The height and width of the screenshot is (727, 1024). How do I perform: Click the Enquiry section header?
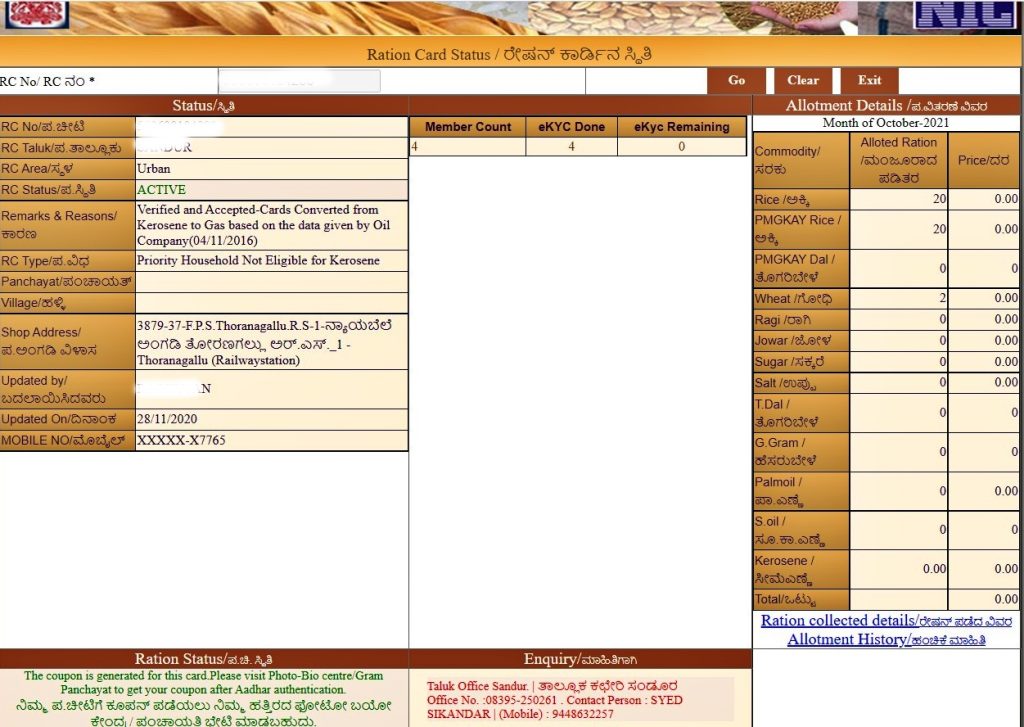[579, 656]
